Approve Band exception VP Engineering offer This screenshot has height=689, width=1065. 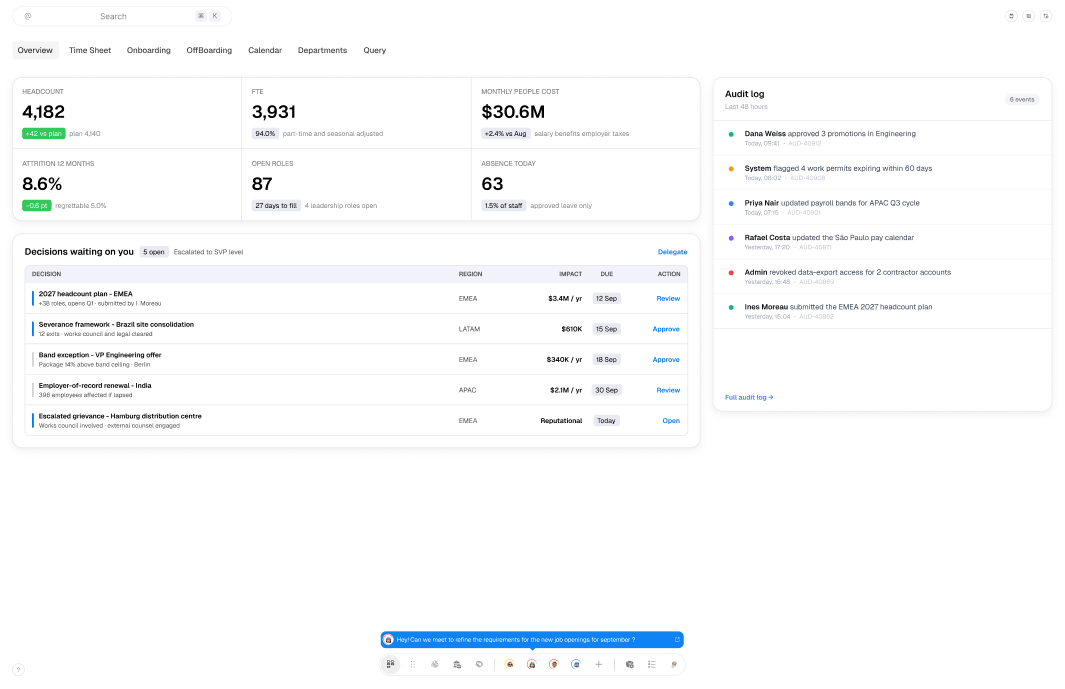(x=666, y=359)
